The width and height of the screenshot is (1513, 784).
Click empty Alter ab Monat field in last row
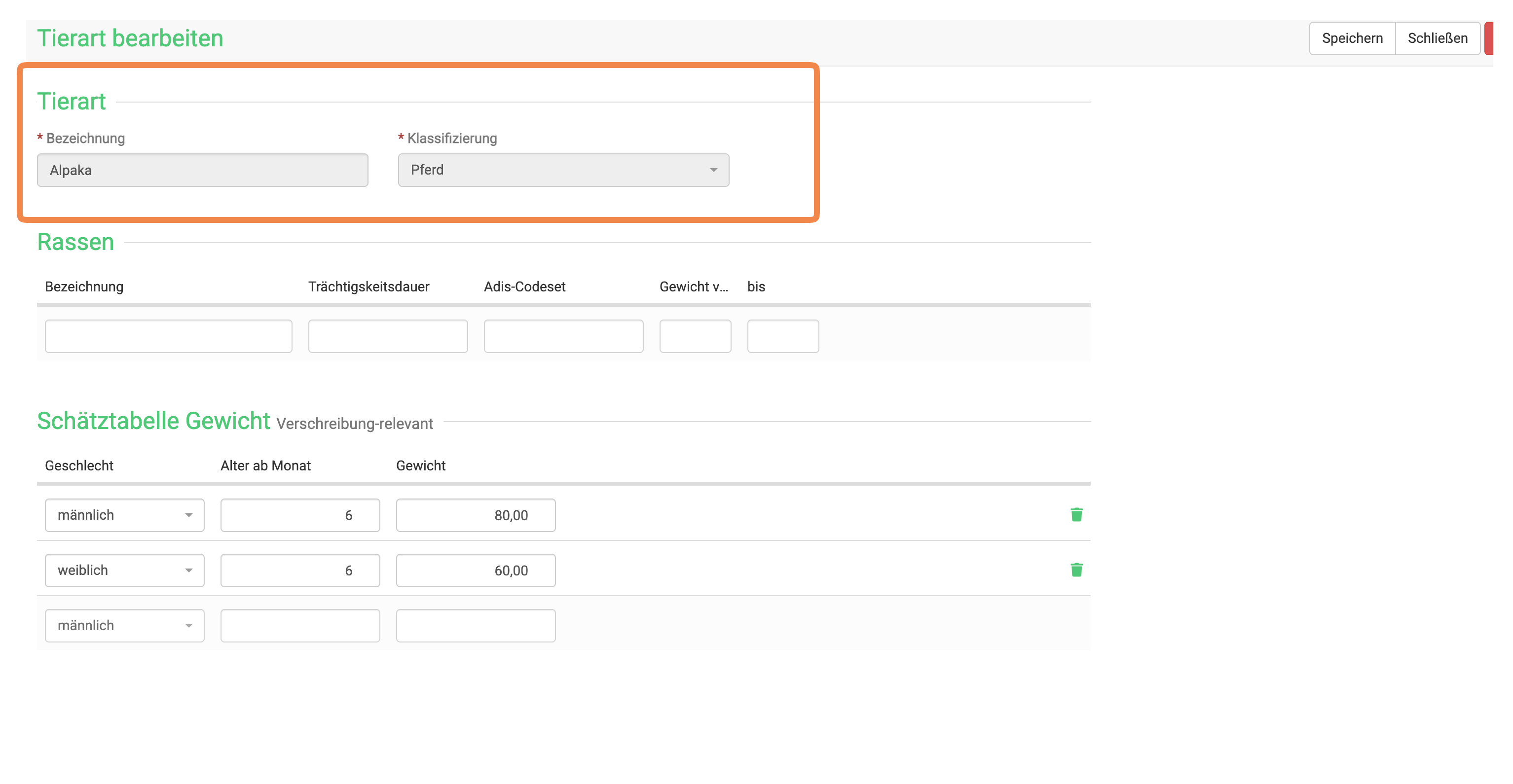click(x=300, y=625)
